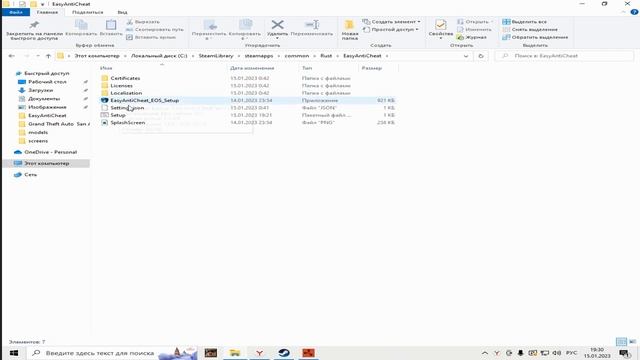Copy path of selected file
The width and height of the screenshot is (640, 360).
[x=155, y=29]
